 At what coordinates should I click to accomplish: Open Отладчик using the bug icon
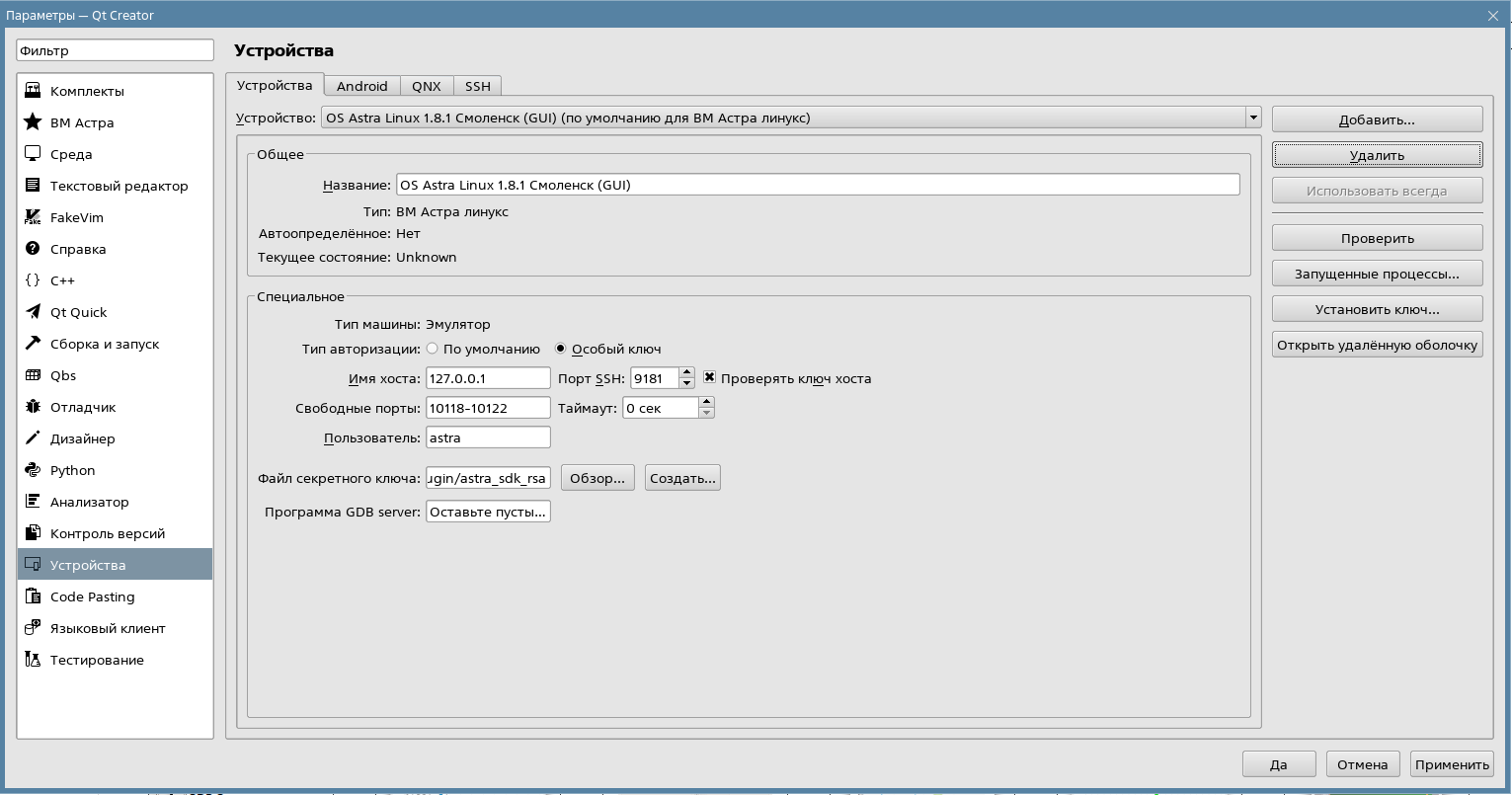pyautogui.click(x=33, y=407)
